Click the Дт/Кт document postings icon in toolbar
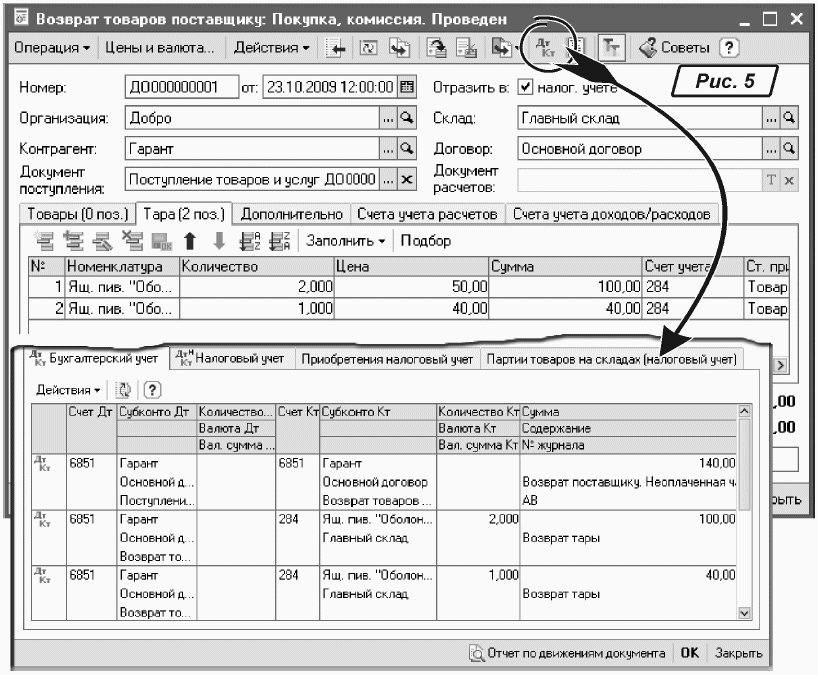 click(x=545, y=48)
